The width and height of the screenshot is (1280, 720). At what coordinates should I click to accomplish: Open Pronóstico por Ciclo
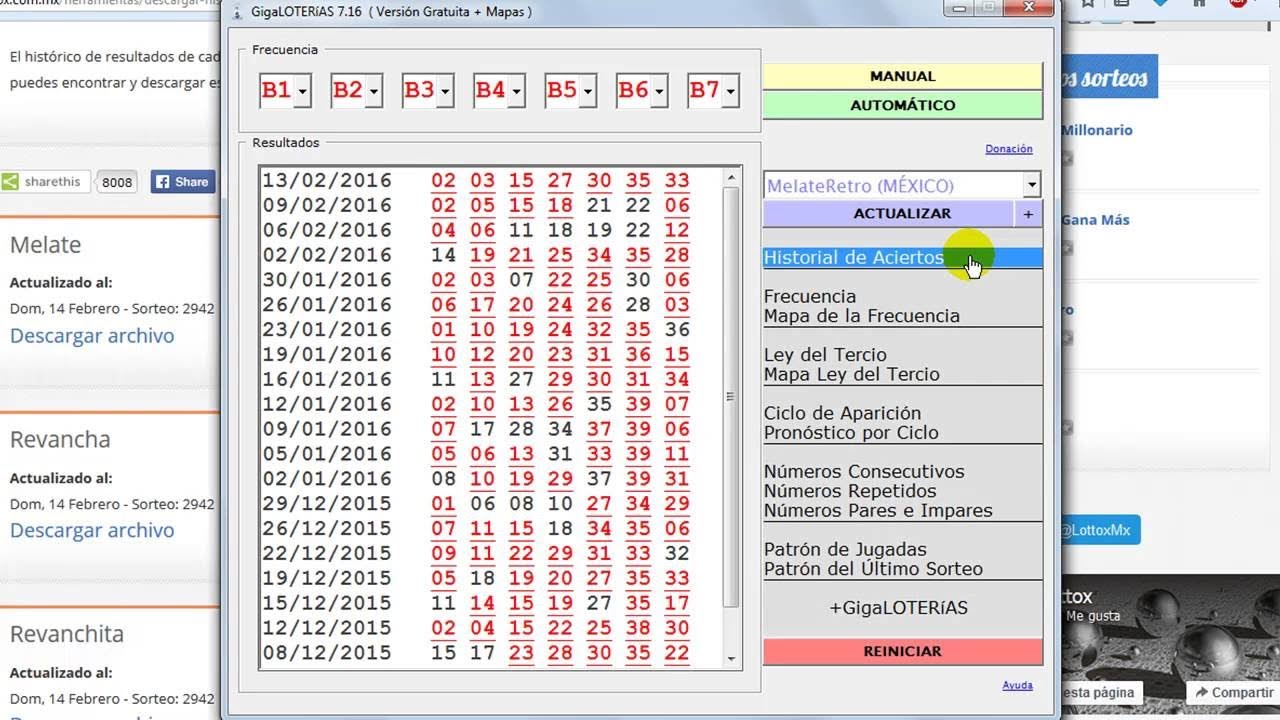point(851,433)
